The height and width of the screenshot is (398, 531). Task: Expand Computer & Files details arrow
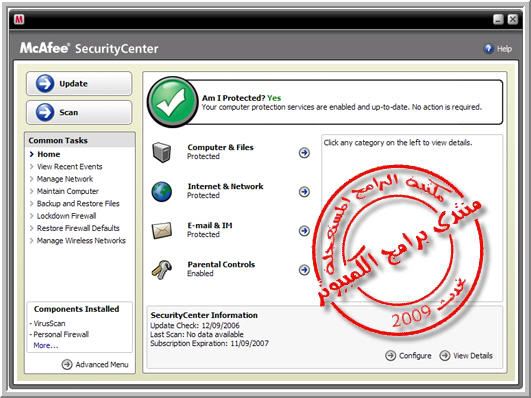point(304,153)
